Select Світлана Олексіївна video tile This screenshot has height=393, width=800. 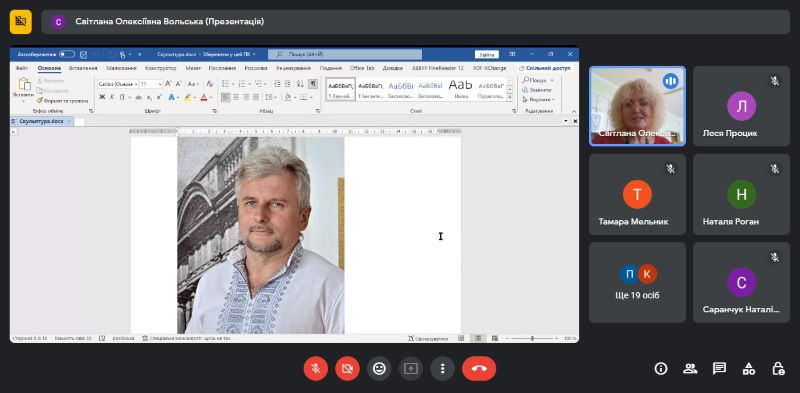tap(637, 106)
